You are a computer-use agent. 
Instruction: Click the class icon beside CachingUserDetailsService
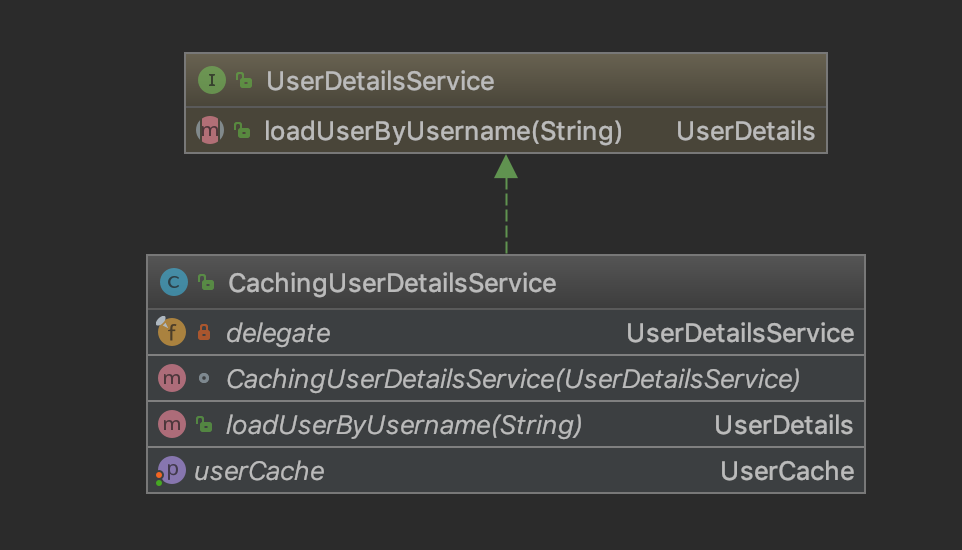coord(173,283)
